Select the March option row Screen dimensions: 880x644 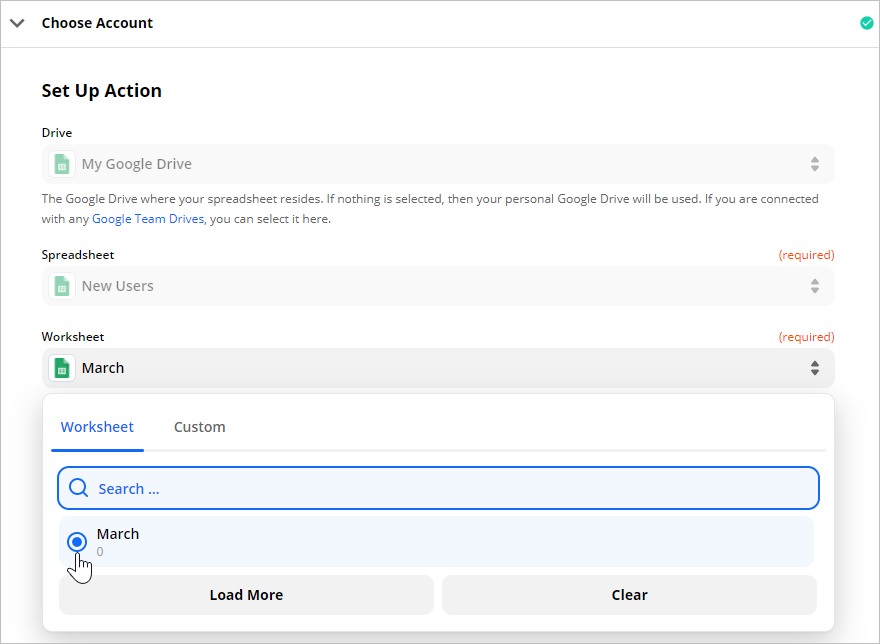(x=436, y=542)
